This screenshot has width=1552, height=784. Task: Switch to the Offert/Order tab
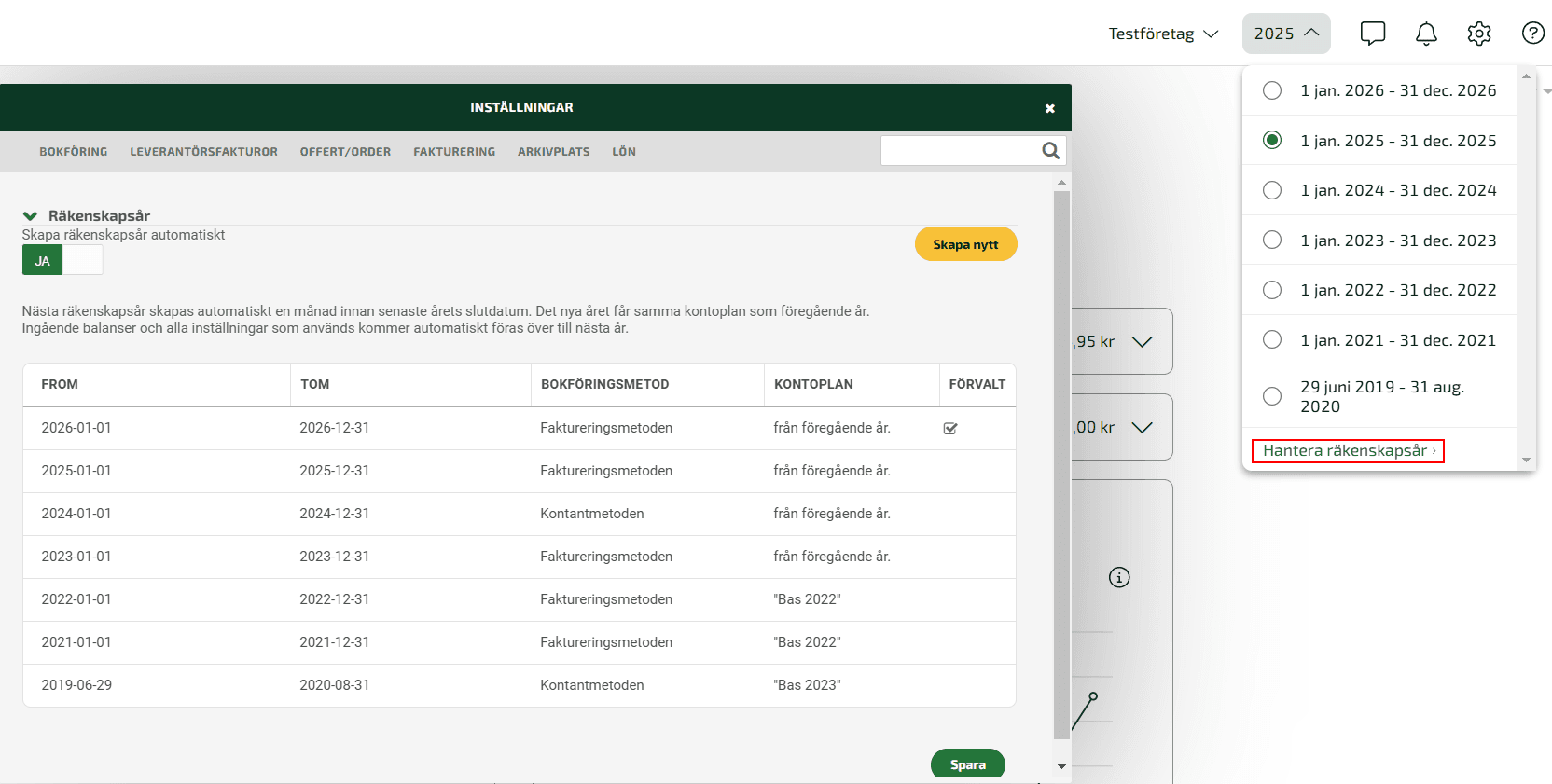click(345, 152)
